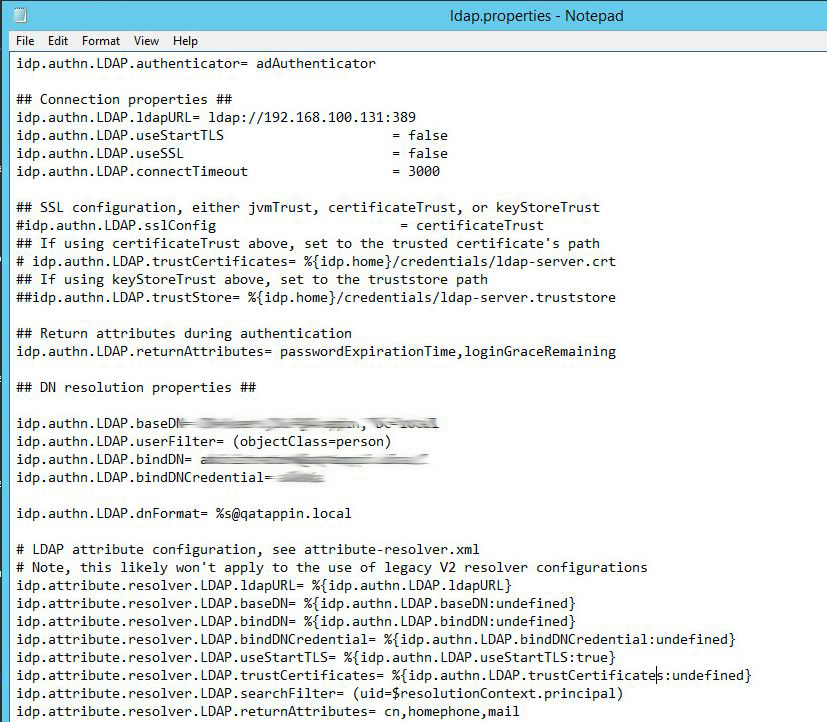Click the attribute.resolver.LDAP.ldapURL line
Screen dimensions: 827x722
click(x=264, y=585)
